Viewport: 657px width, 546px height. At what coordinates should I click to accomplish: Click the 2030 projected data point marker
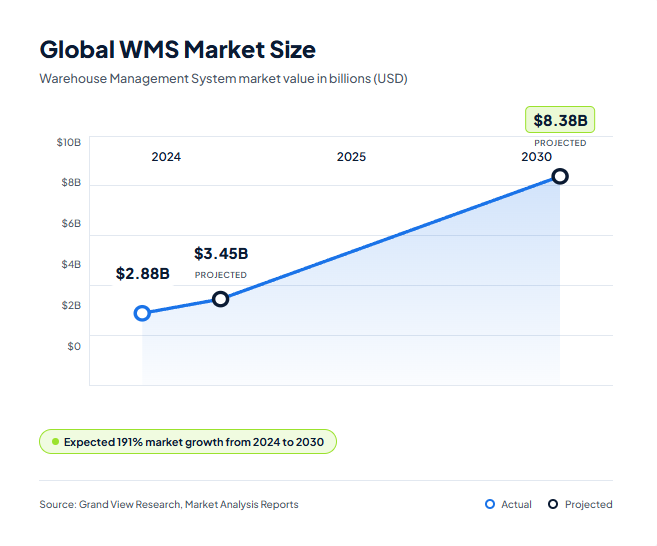tap(560, 176)
